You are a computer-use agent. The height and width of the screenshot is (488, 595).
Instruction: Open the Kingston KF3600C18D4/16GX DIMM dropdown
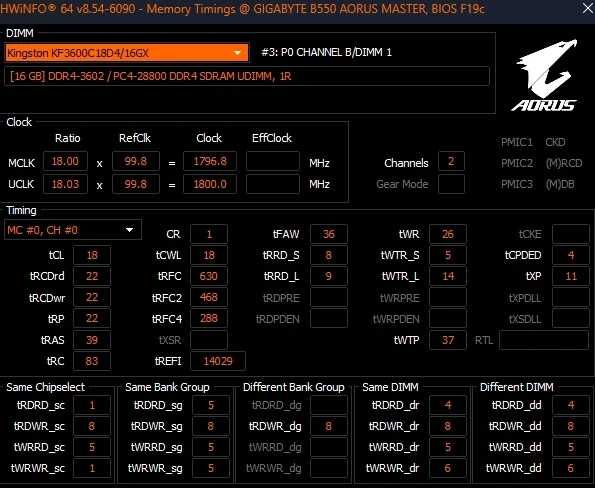coord(127,52)
